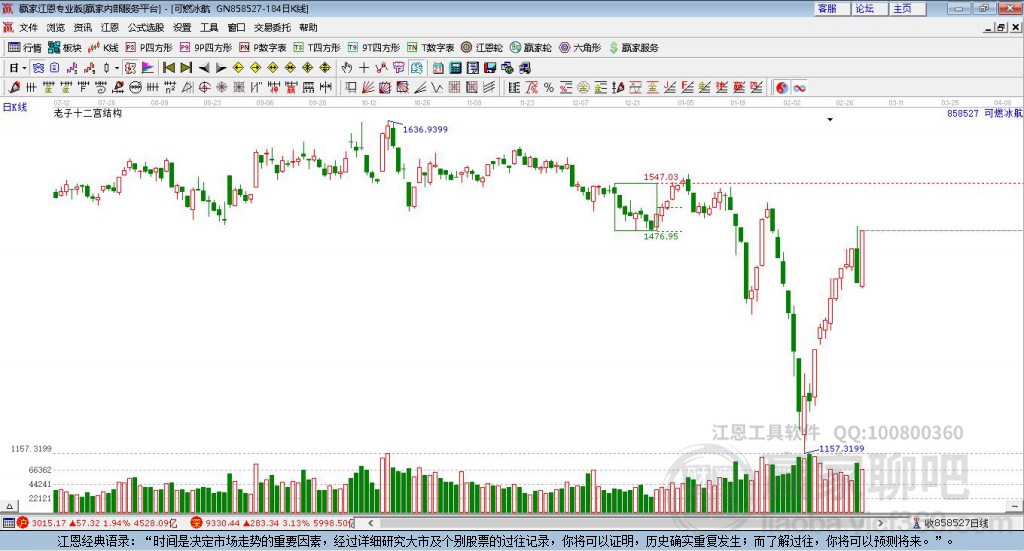1024x551 pixels.
Task: Click the magenta flag indicator icon
Action: point(148,68)
